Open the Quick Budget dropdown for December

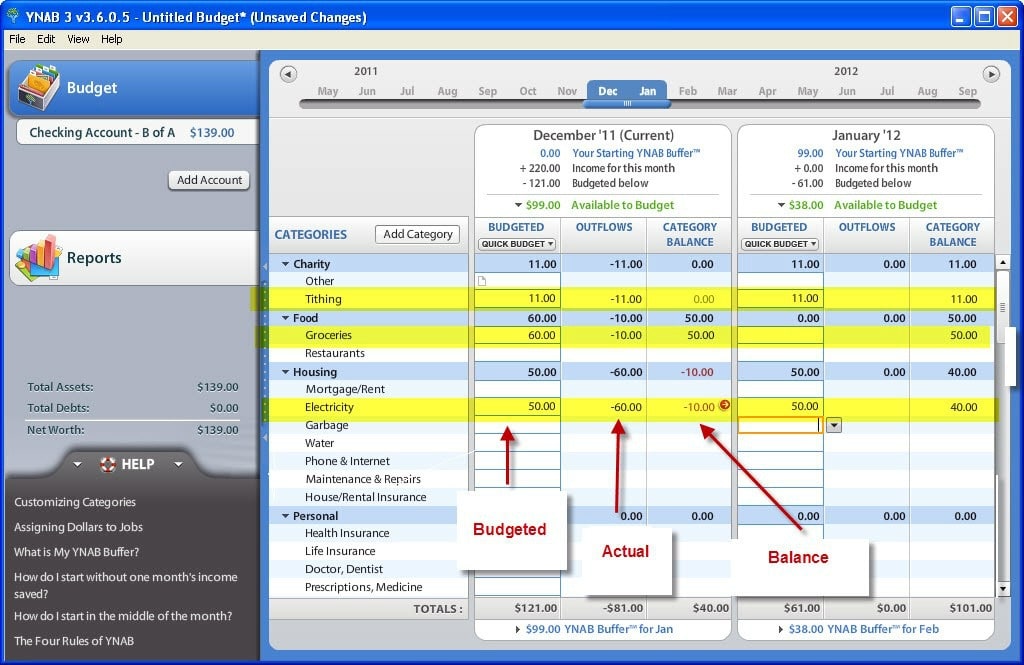516,242
